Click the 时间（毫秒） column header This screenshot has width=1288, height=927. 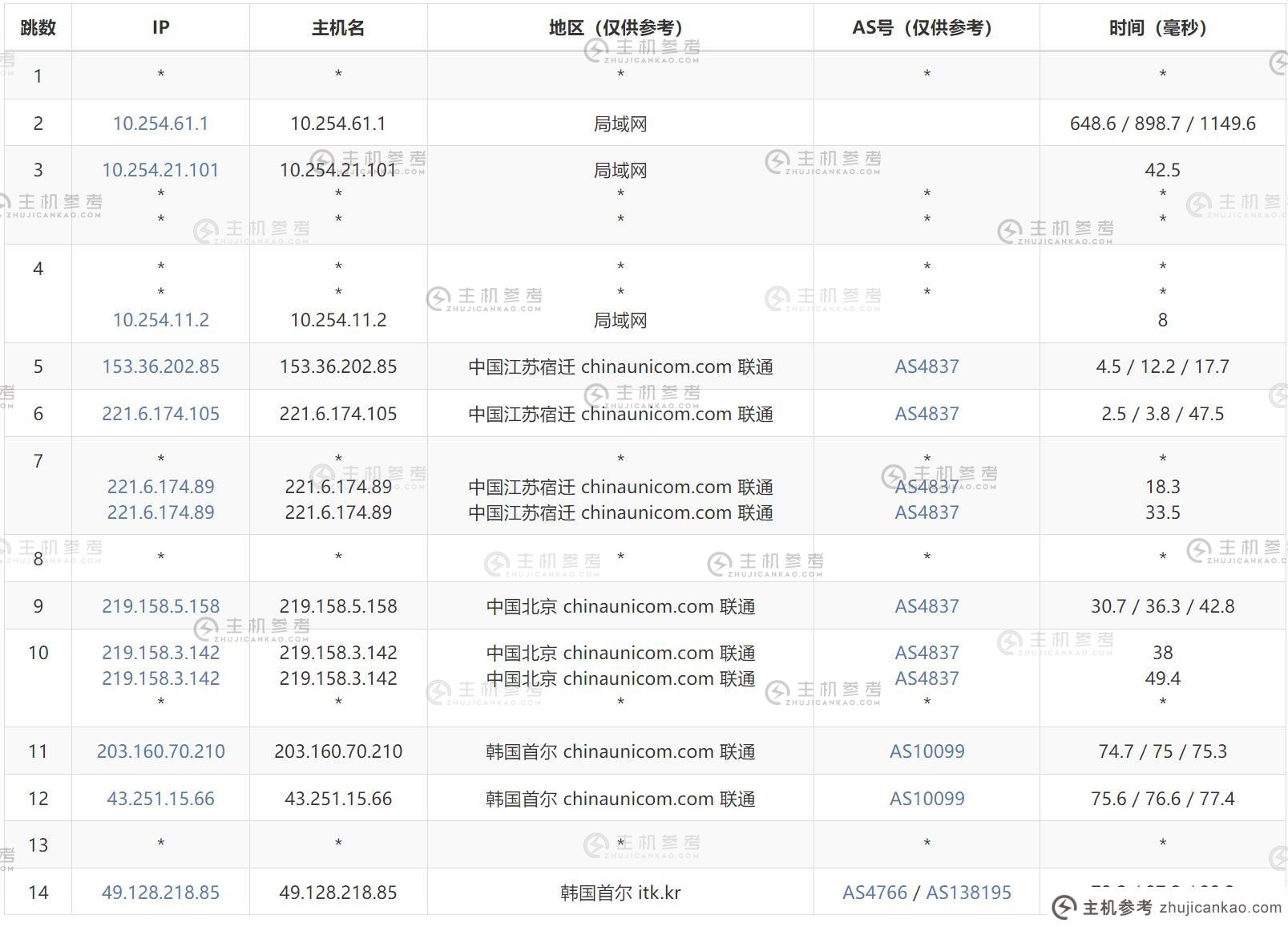click(x=1162, y=28)
